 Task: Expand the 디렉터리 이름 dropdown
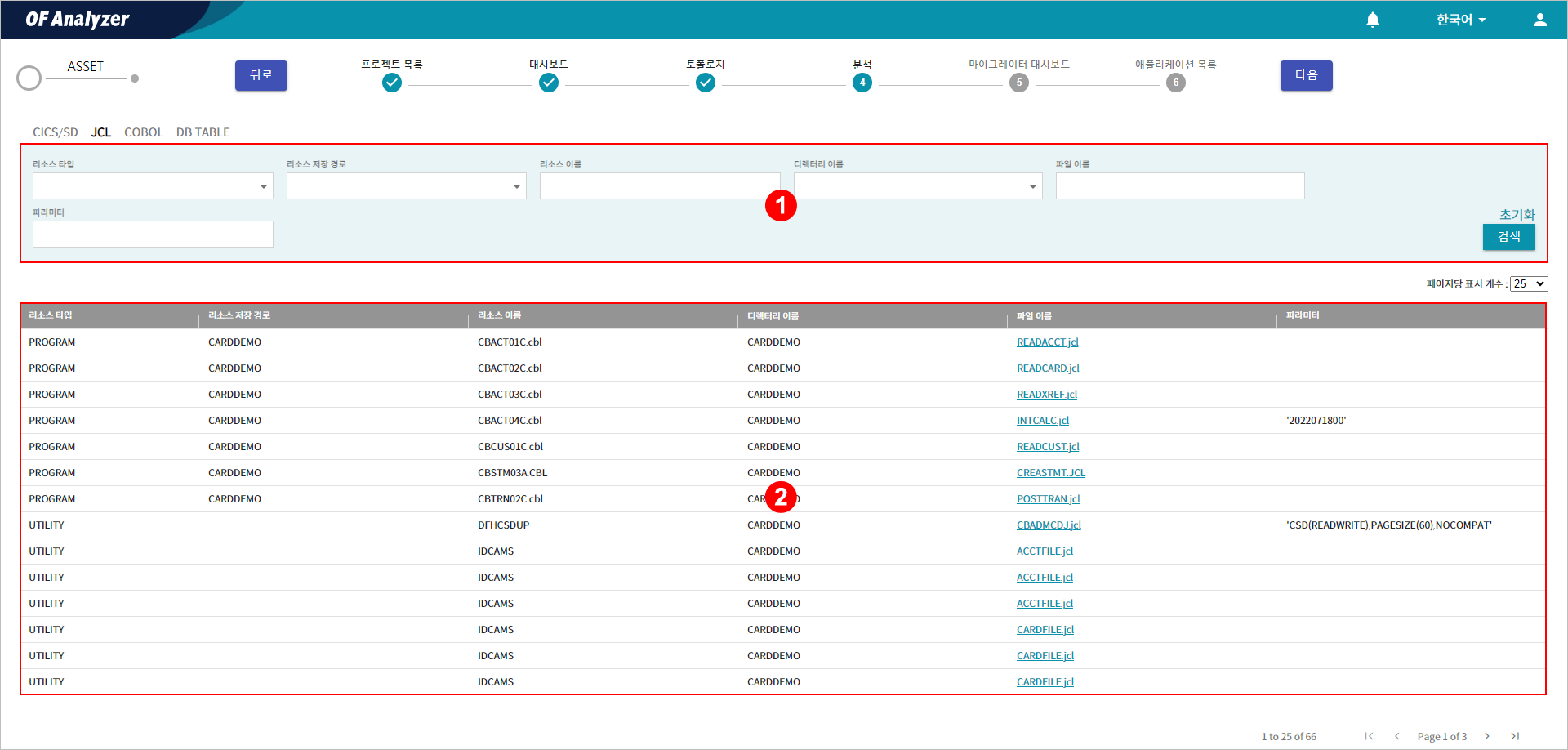[x=918, y=186]
